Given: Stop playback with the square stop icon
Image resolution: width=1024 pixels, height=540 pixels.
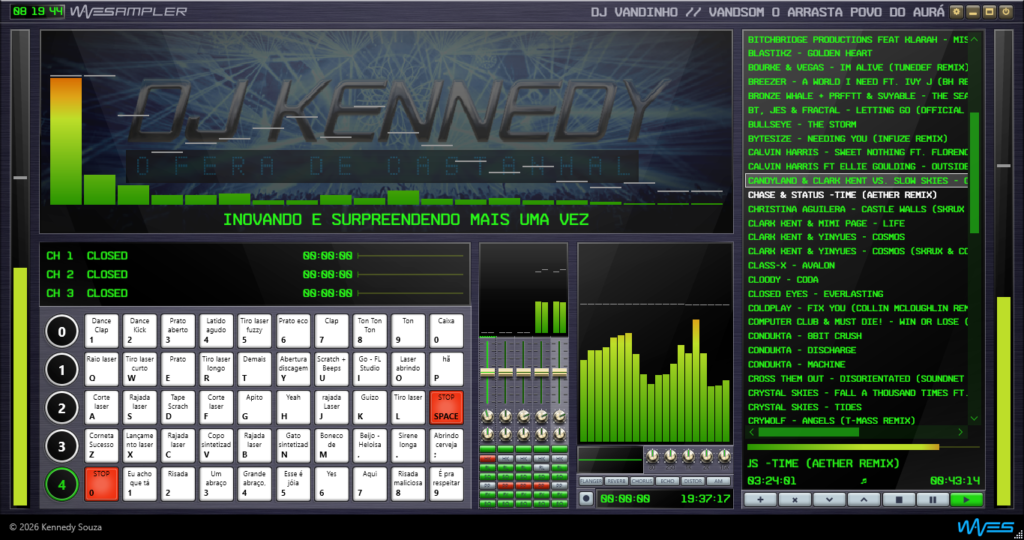Looking at the screenshot, I should (899, 498).
